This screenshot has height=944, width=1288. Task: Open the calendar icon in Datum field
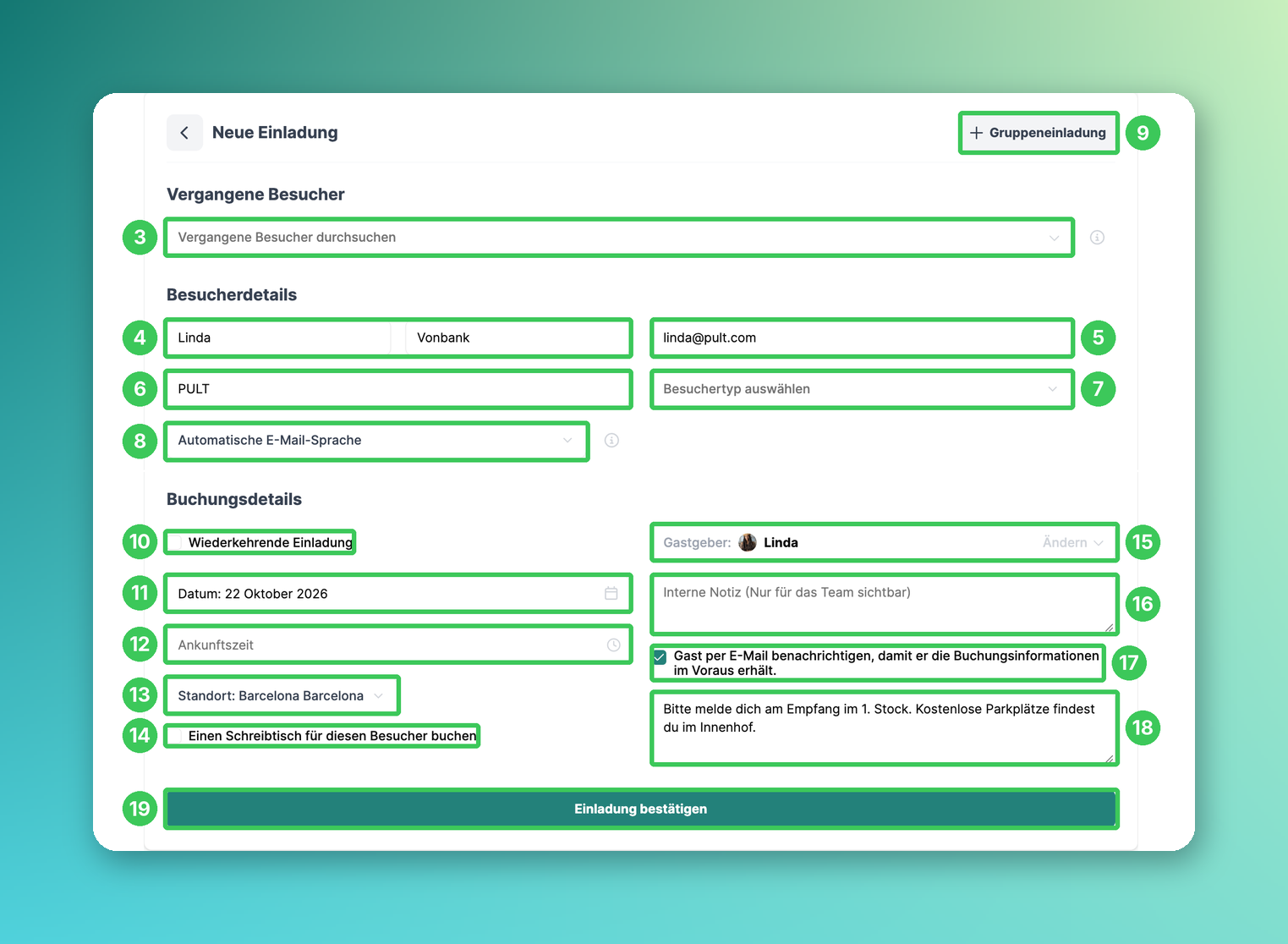click(x=611, y=594)
